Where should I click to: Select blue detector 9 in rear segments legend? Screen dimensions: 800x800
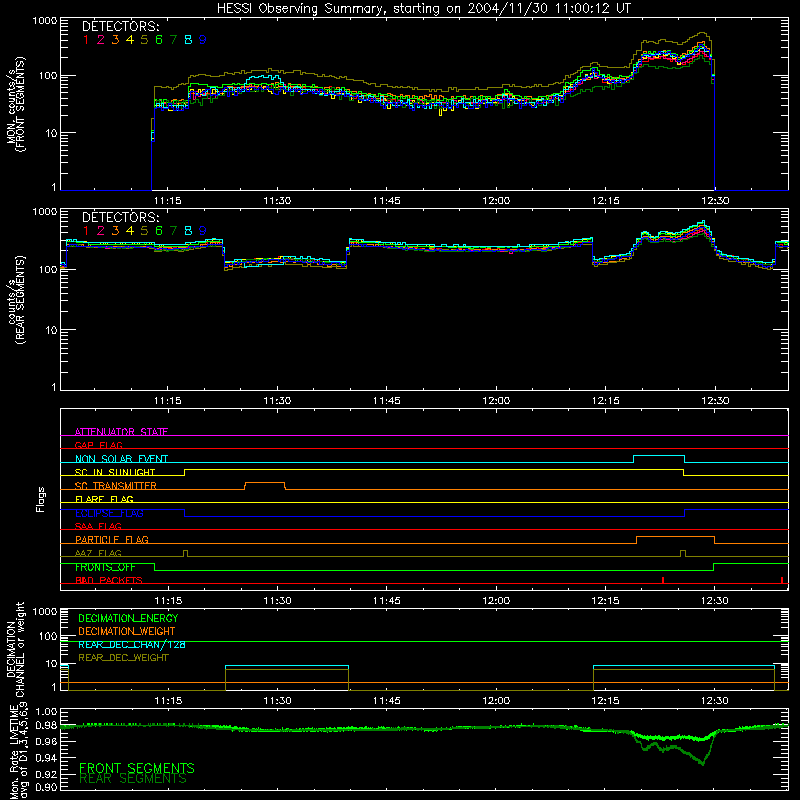[x=203, y=231]
